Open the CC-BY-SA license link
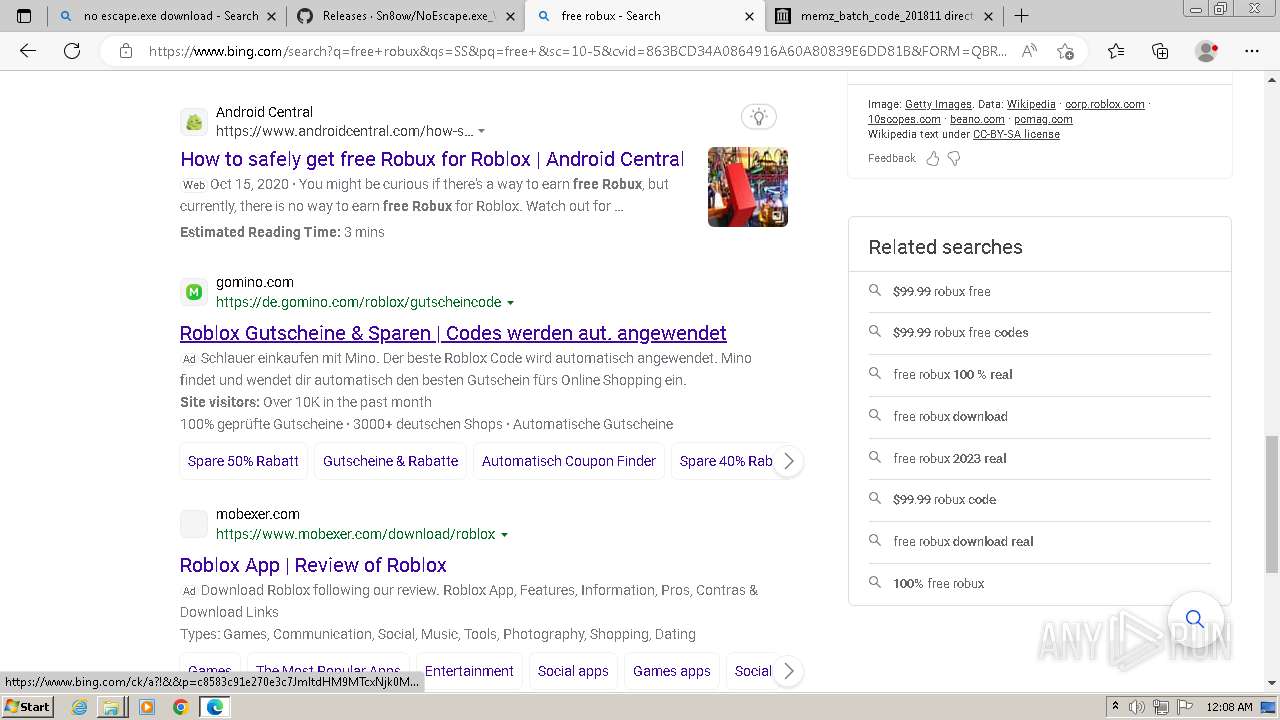1280x720 pixels. point(1016,134)
